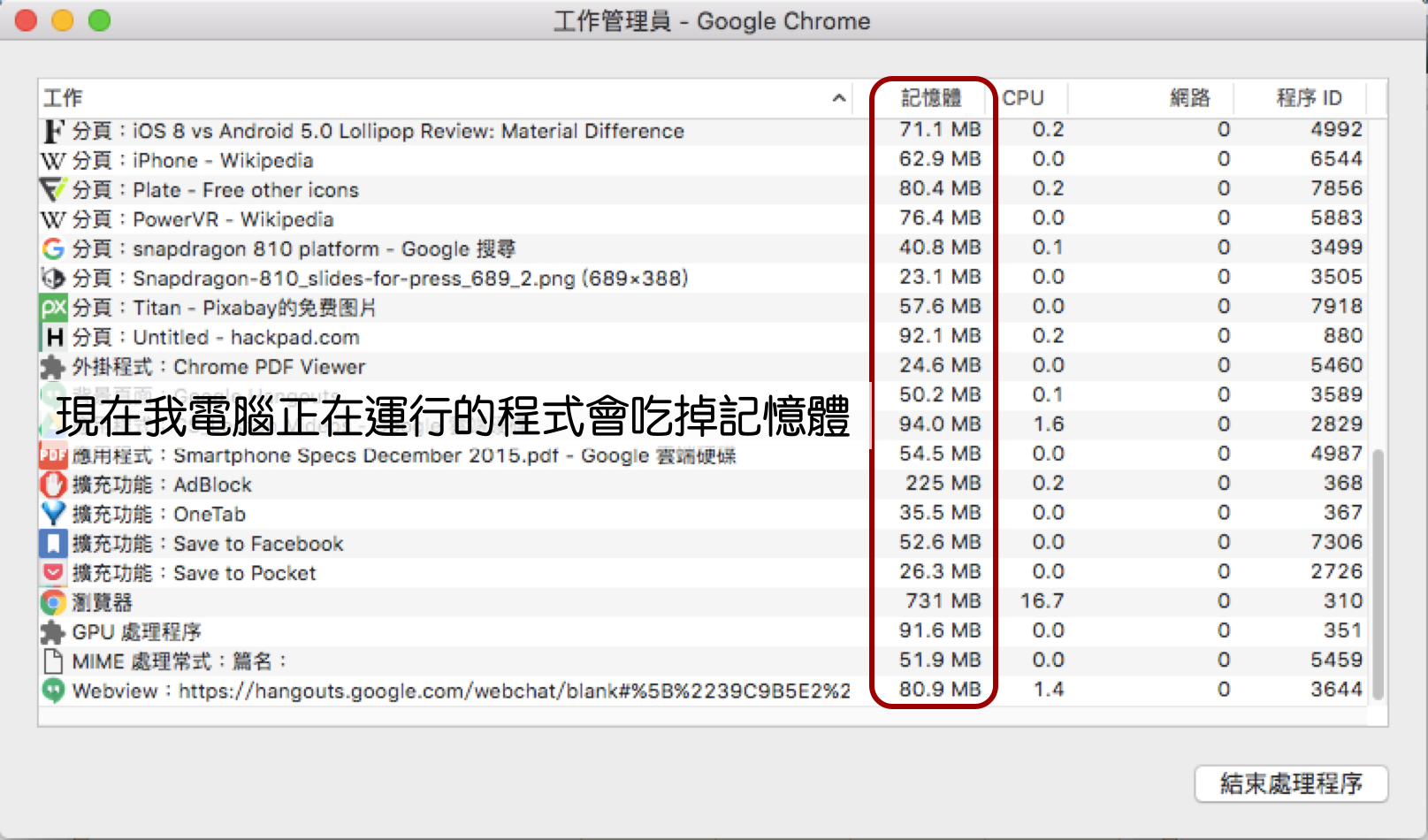Click the hackpad H icon of Untitled row
Screen dimensions: 1428x840
coord(53,337)
